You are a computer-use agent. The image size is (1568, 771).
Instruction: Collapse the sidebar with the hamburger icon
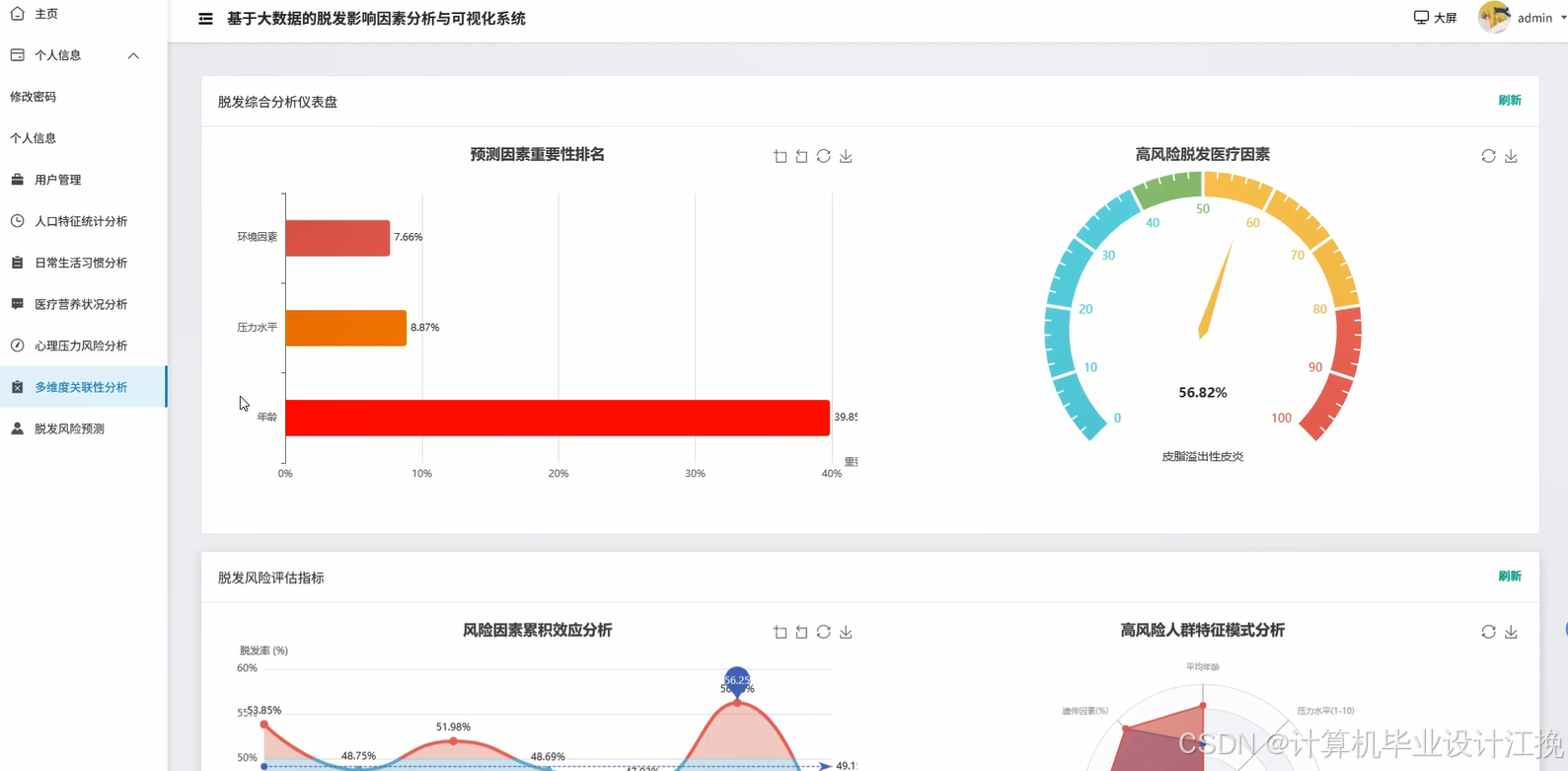205,19
